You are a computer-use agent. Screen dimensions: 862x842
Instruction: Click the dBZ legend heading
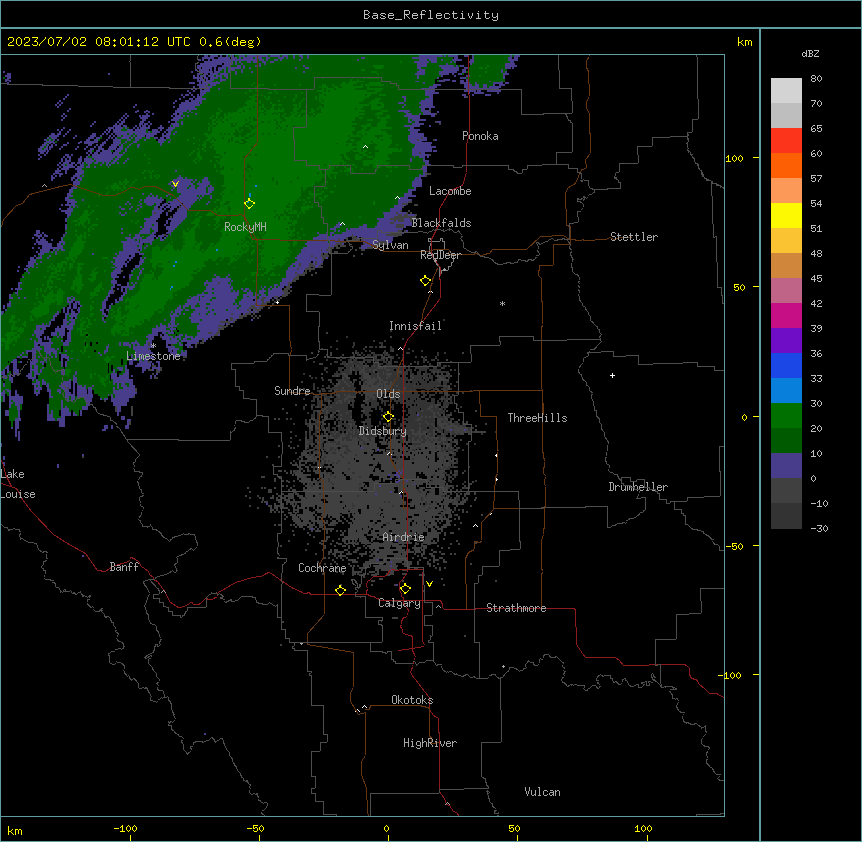[x=810, y=54]
